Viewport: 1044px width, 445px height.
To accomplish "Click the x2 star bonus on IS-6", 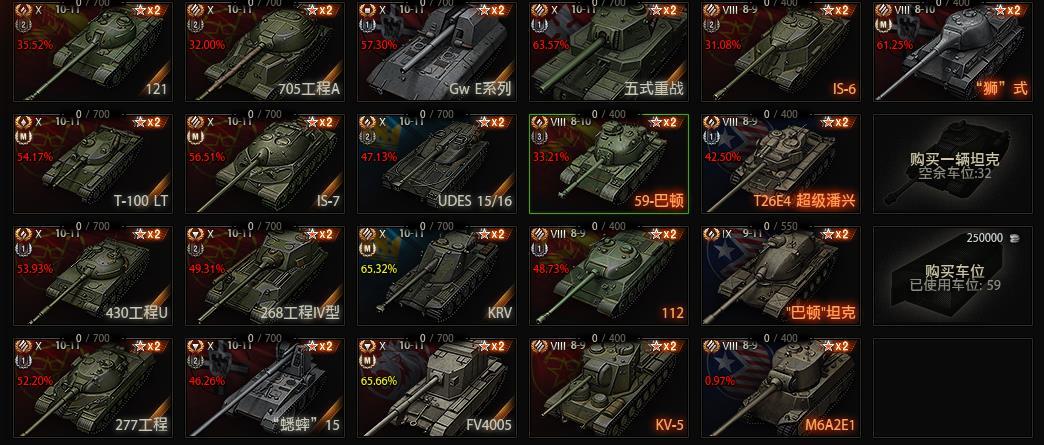I will pyautogui.click(x=838, y=10).
